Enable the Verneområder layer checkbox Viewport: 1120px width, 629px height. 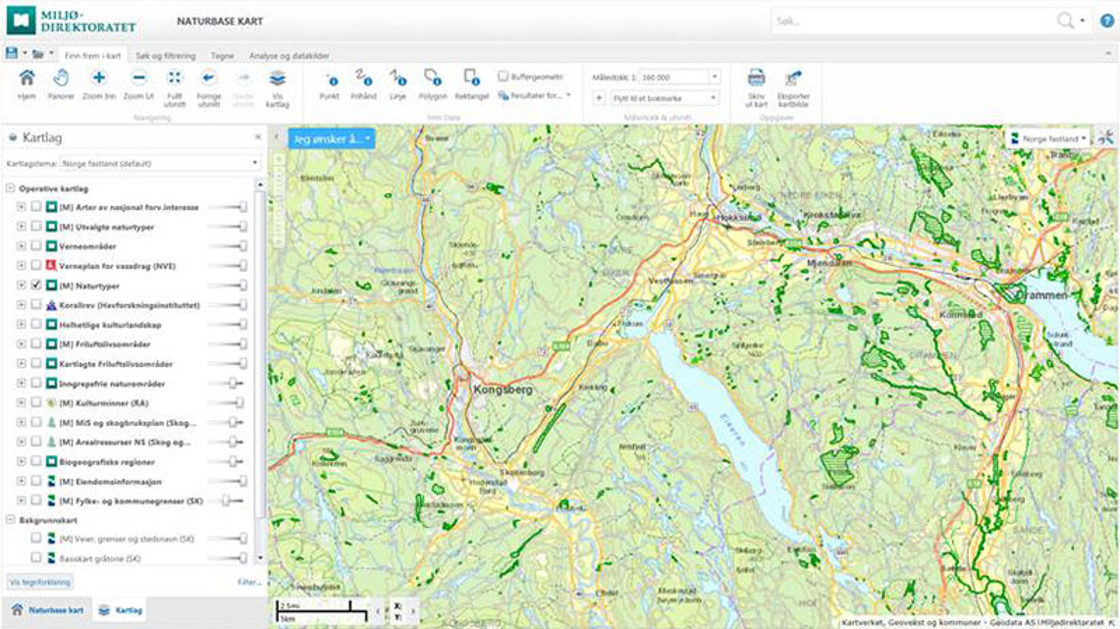(37, 246)
